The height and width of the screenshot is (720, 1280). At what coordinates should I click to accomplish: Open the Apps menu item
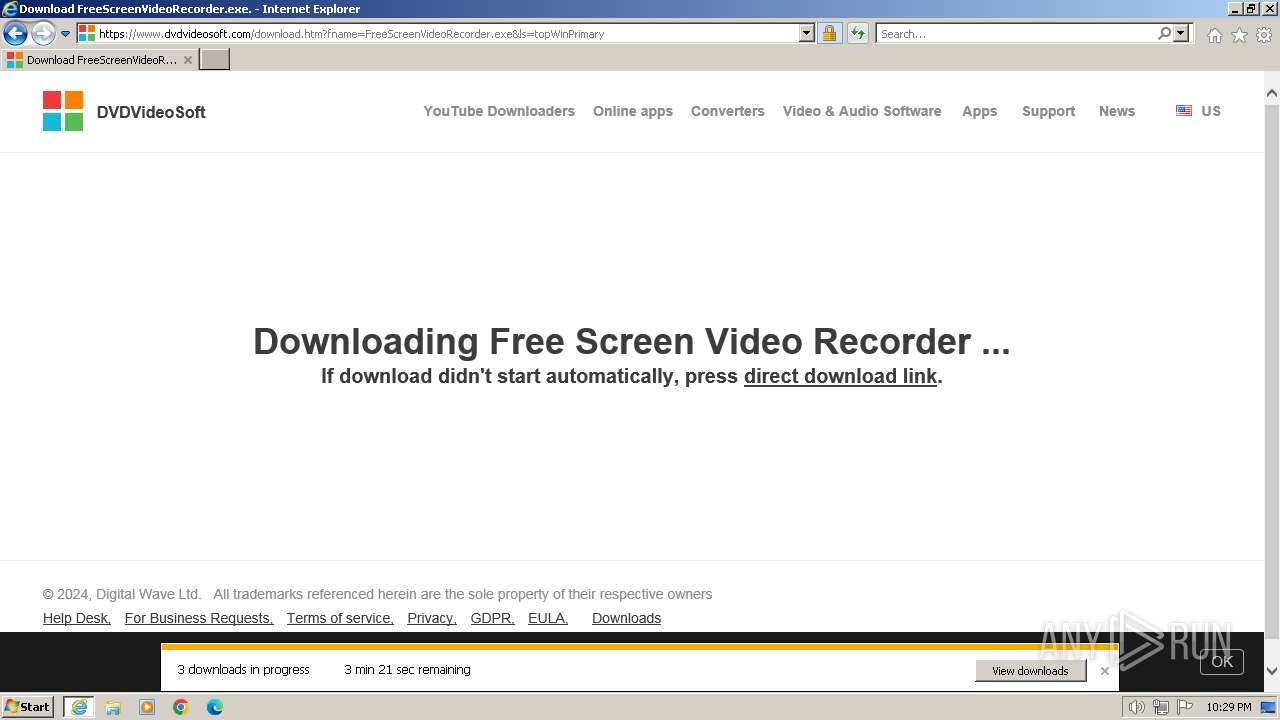[980, 111]
